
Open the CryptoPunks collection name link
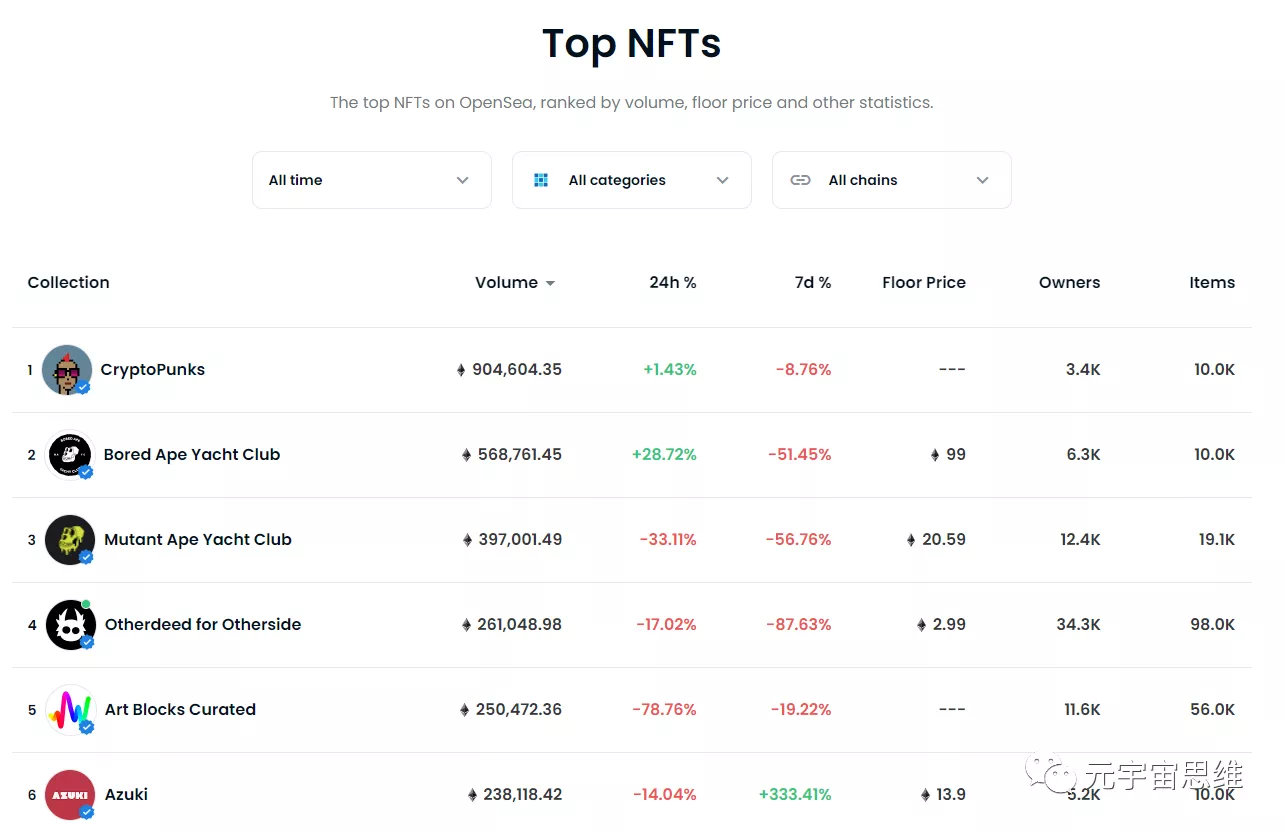click(x=152, y=370)
